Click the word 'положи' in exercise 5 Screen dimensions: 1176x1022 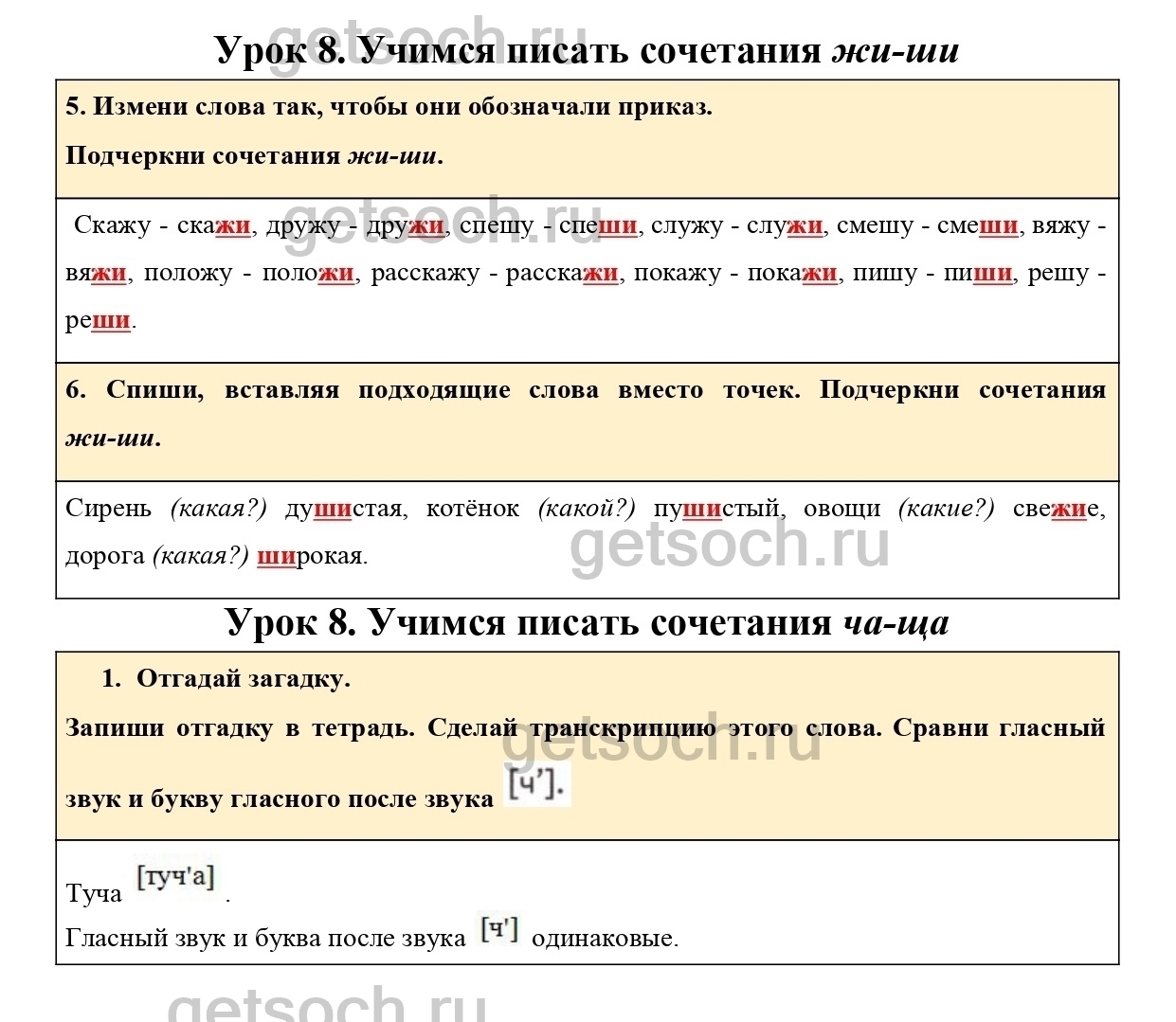tap(308, 273)
